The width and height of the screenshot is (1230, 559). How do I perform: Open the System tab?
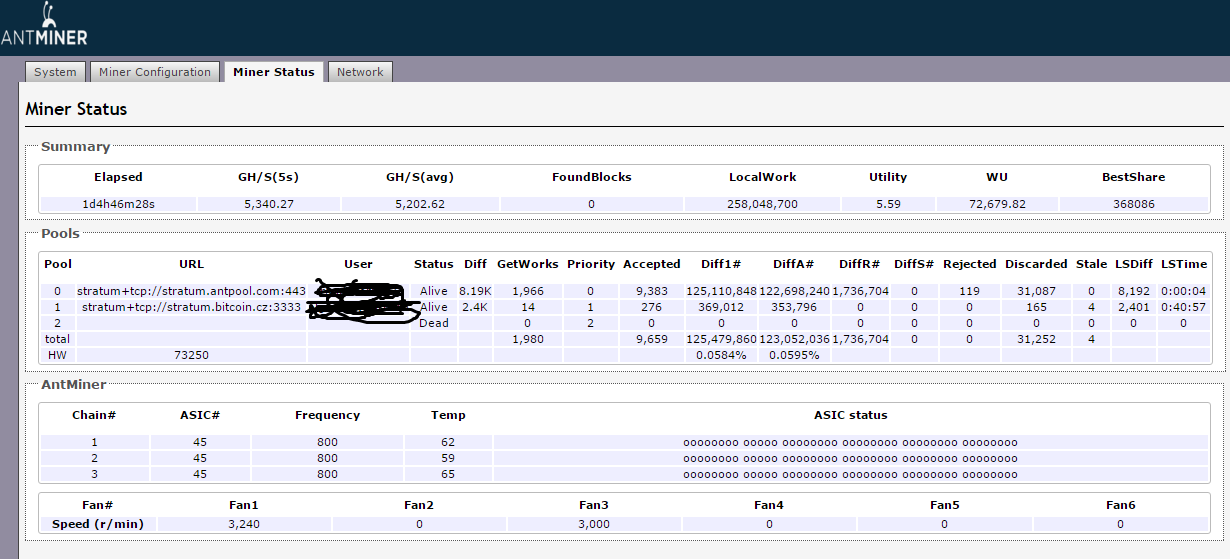click(55, 72)
